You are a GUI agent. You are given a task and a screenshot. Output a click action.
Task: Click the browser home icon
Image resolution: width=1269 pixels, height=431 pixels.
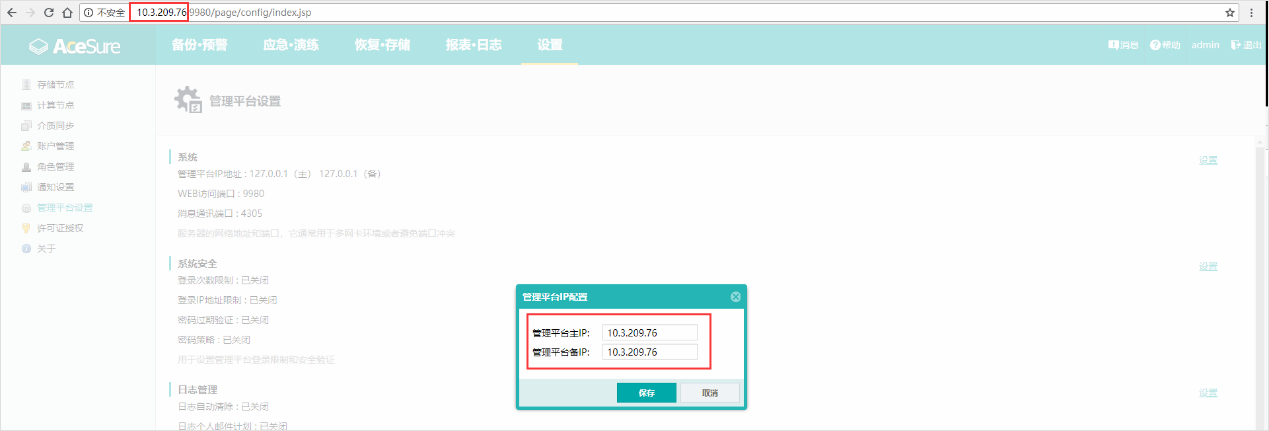click(67, 12)
